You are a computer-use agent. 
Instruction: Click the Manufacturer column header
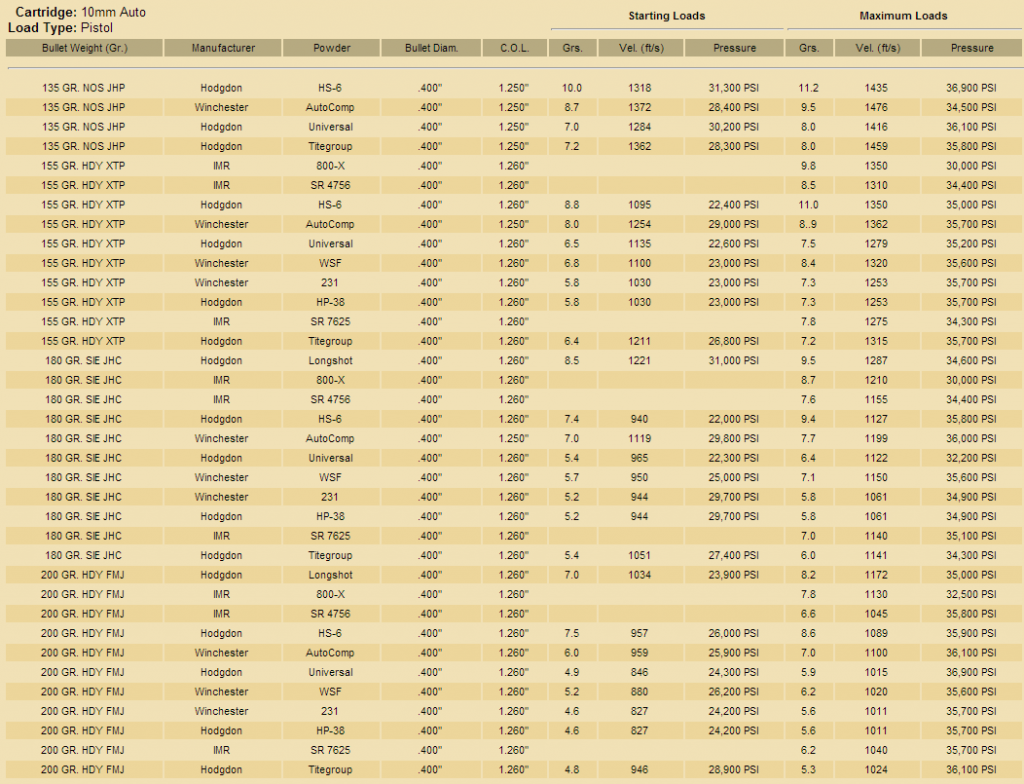click(223, 48)
